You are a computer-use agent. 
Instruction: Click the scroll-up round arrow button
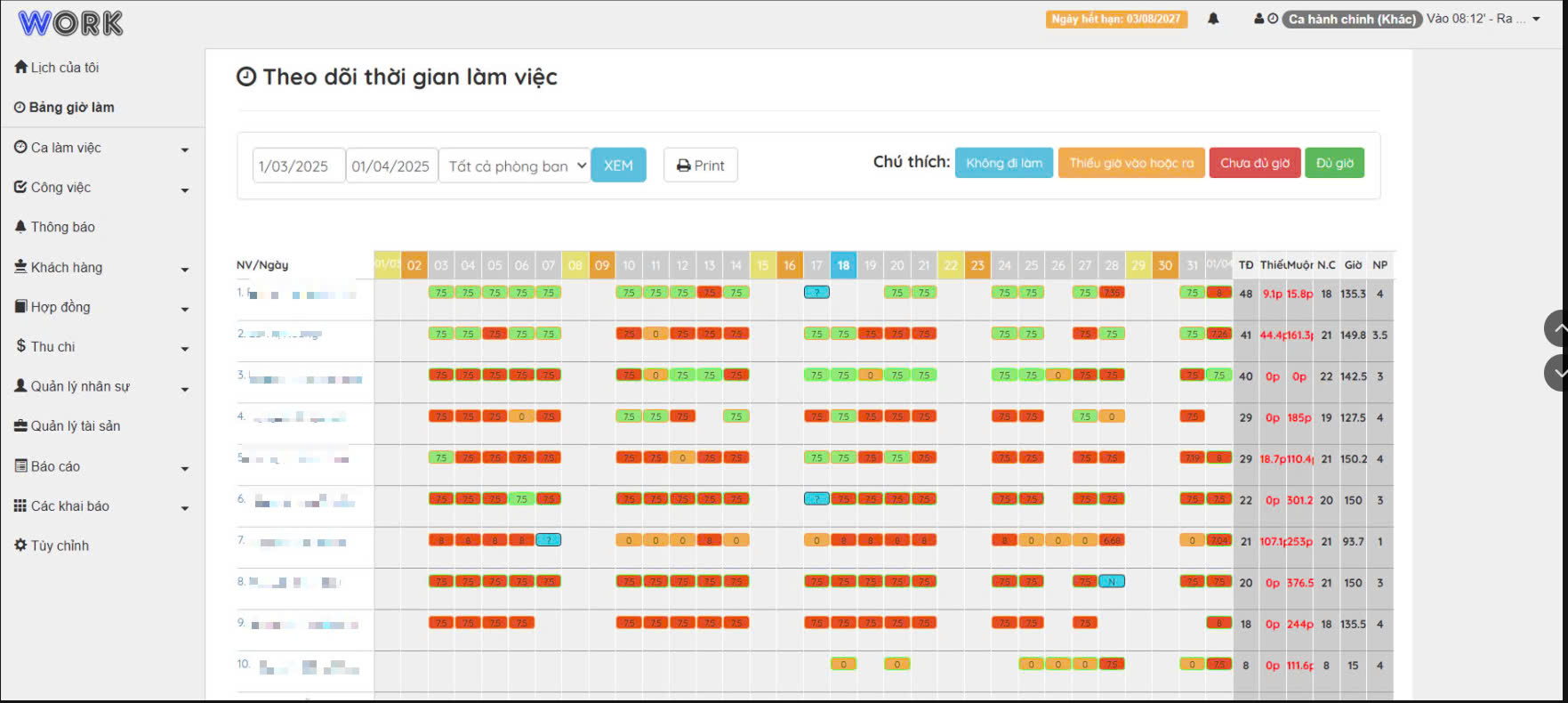click(1556, 328)
